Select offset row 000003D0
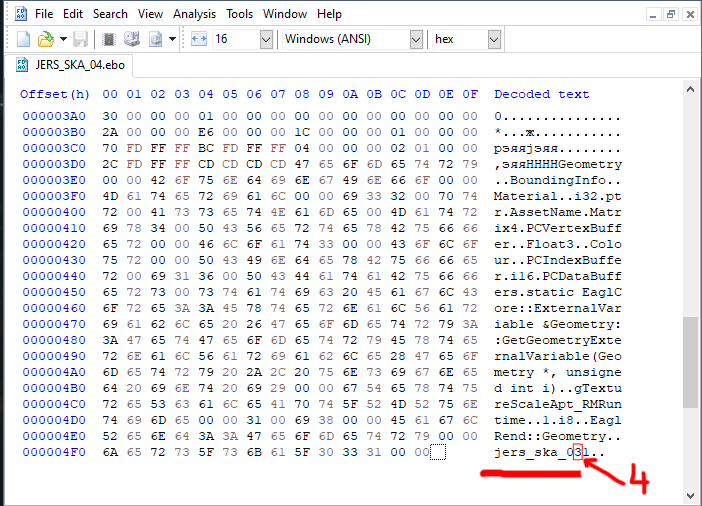 (x=54, y=164)
